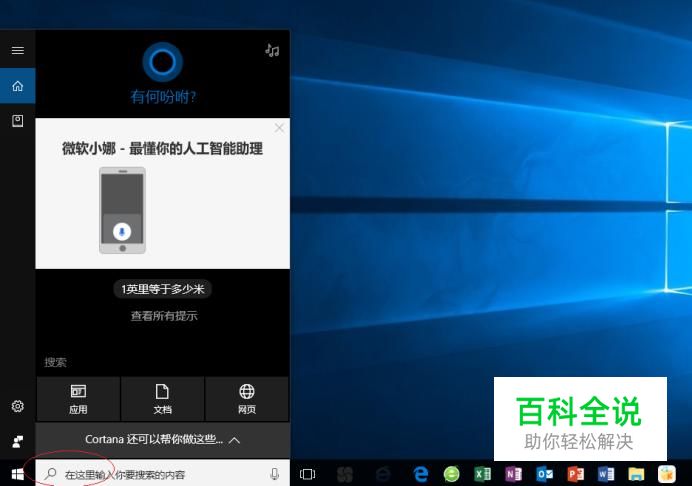Open the orange app icon on taskbar
The width and height of the screenshot is (692, 486).
pos(667,475)
